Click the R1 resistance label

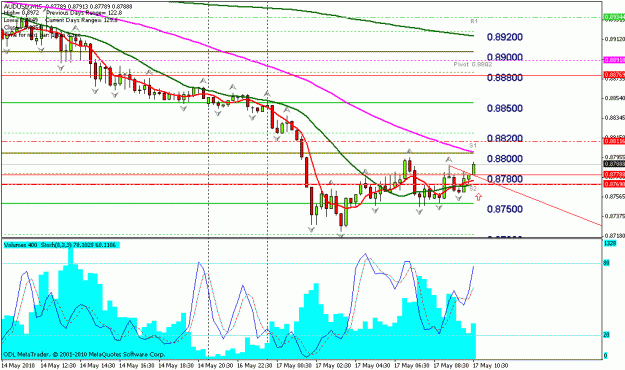click(x=474, y=21)
